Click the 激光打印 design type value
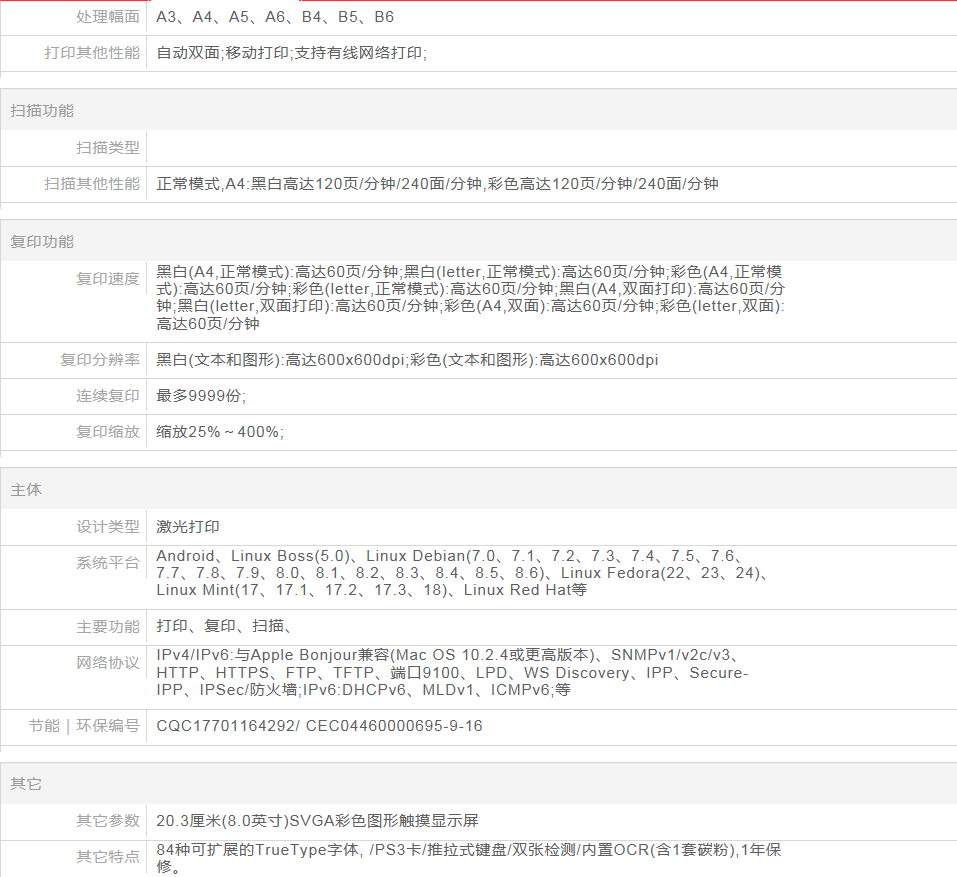 (x=188, y=527)
